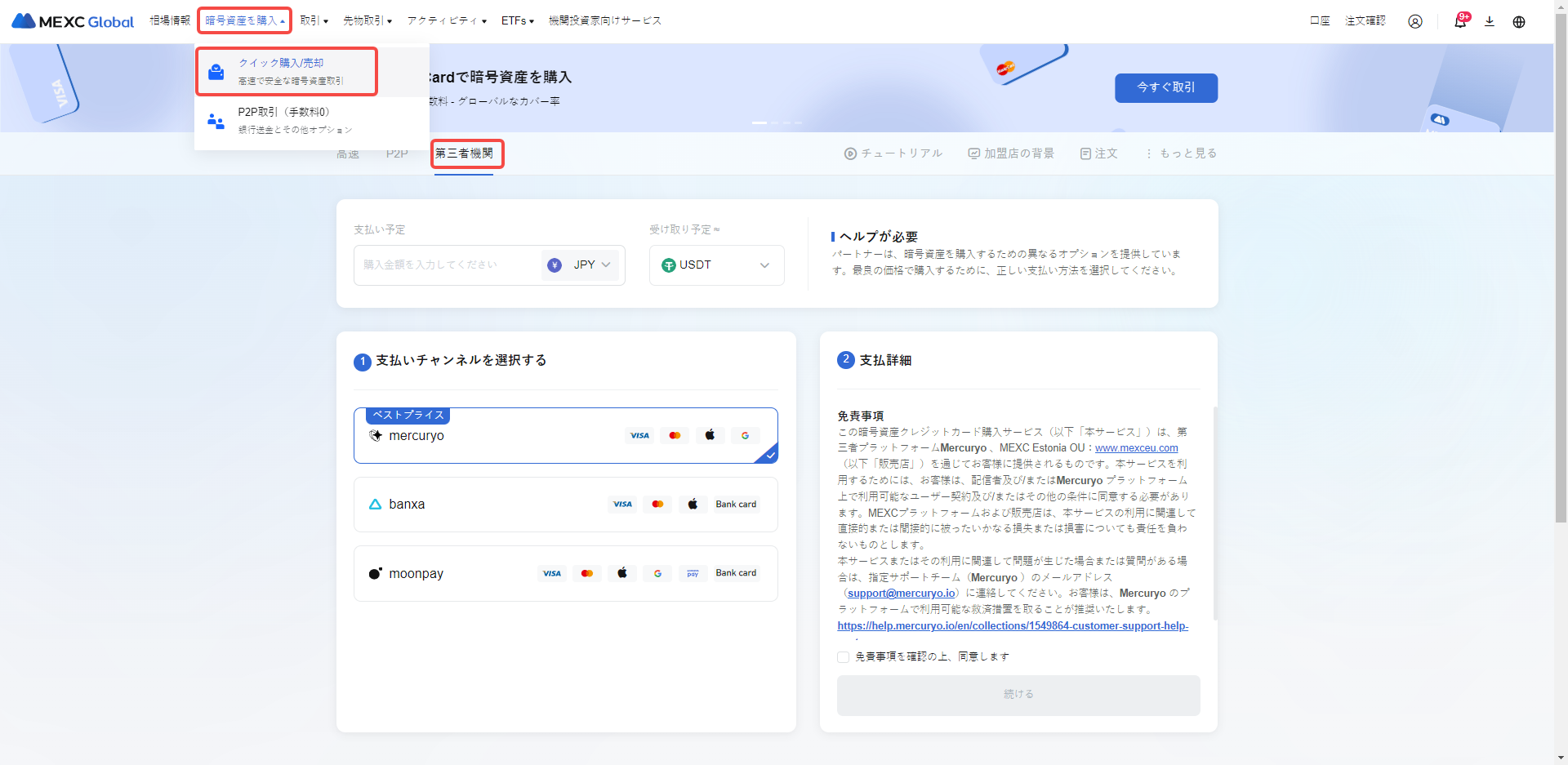
Task: Click the P2P取引 people icon
Action: [216, 121]
